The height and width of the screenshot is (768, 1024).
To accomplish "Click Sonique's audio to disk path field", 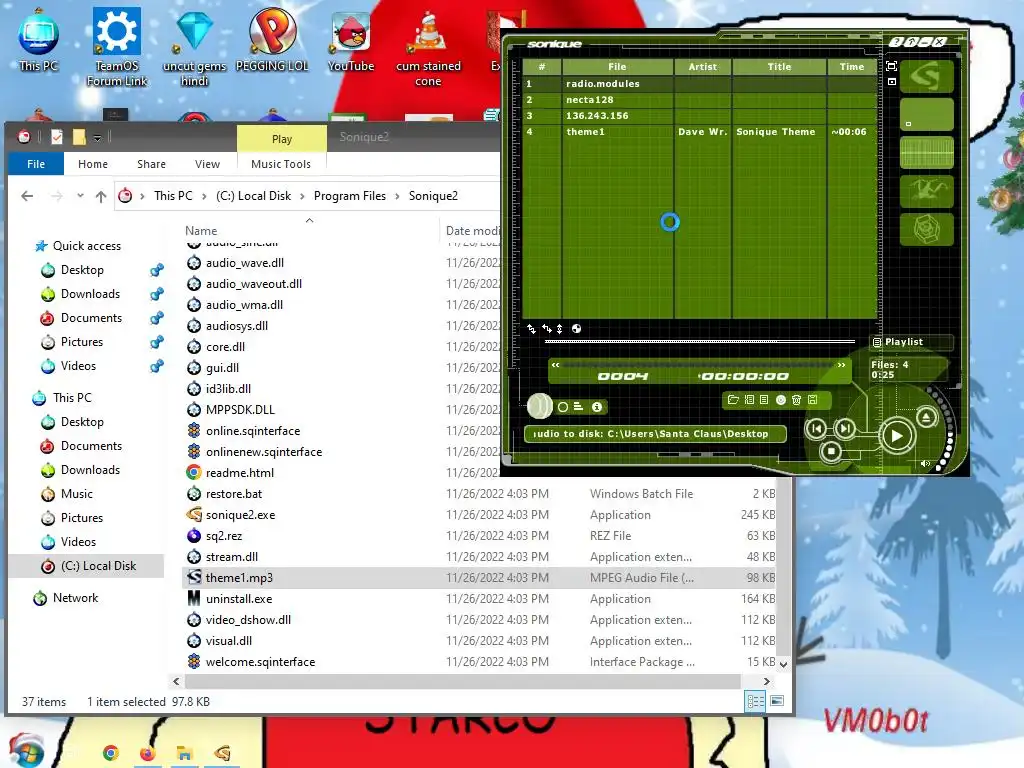I will pyautogui.click(x=655, y=434).
